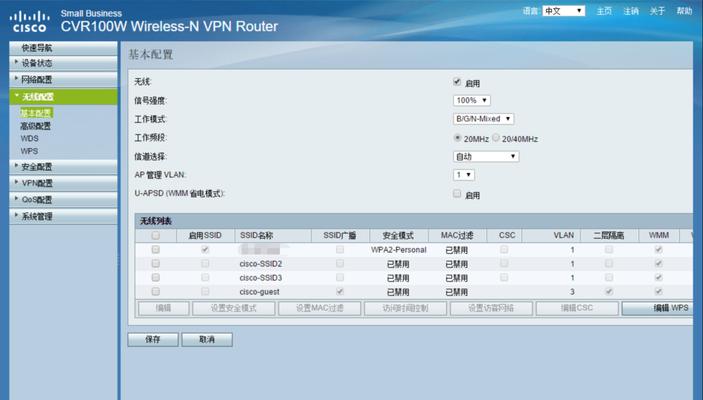The height and width of the screenshot is (400, 703).
Task: Tick the select-all checkbox in table header
Action: 156,235
